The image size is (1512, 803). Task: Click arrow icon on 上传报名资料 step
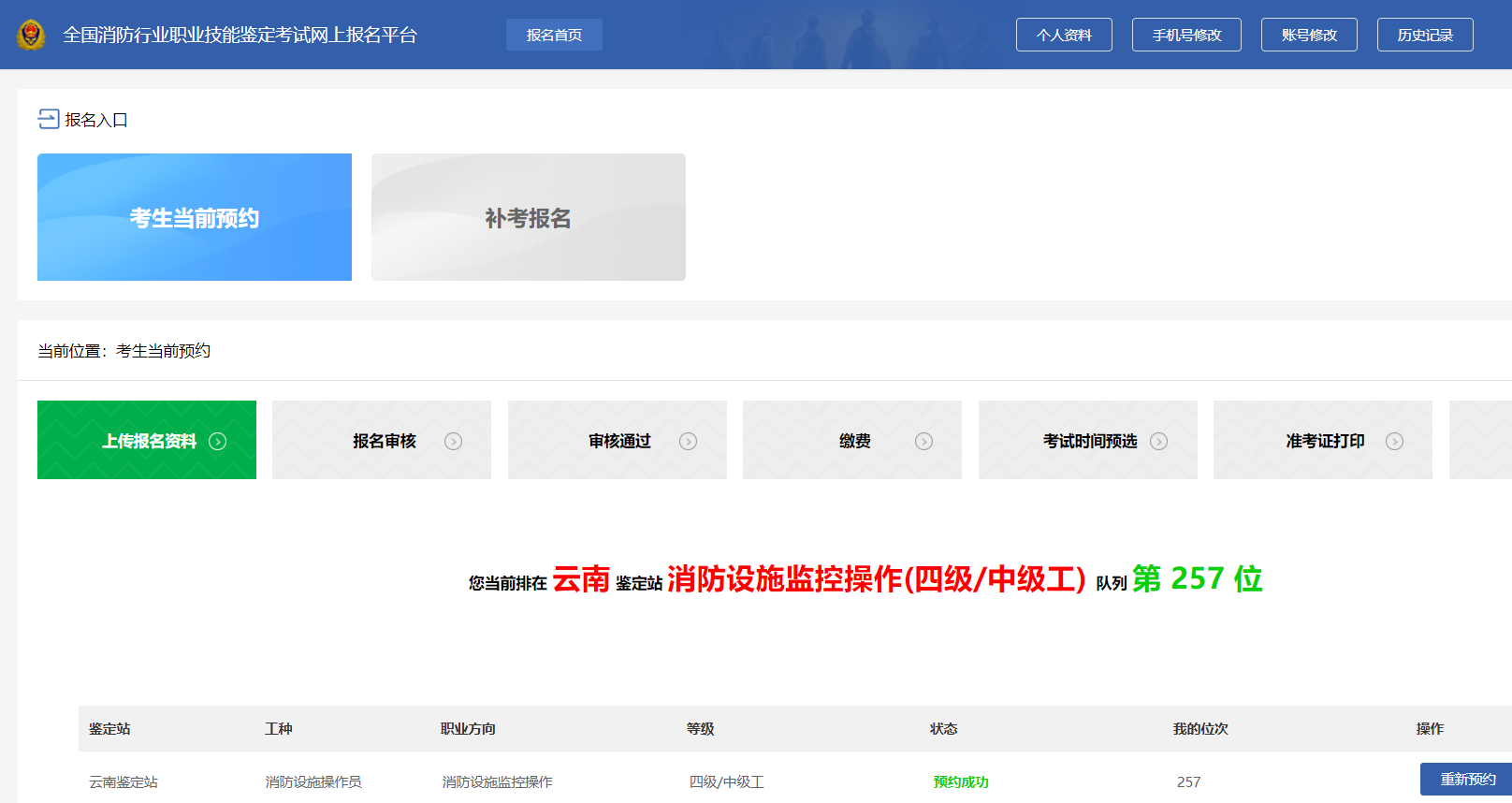[x=218, y=441]
